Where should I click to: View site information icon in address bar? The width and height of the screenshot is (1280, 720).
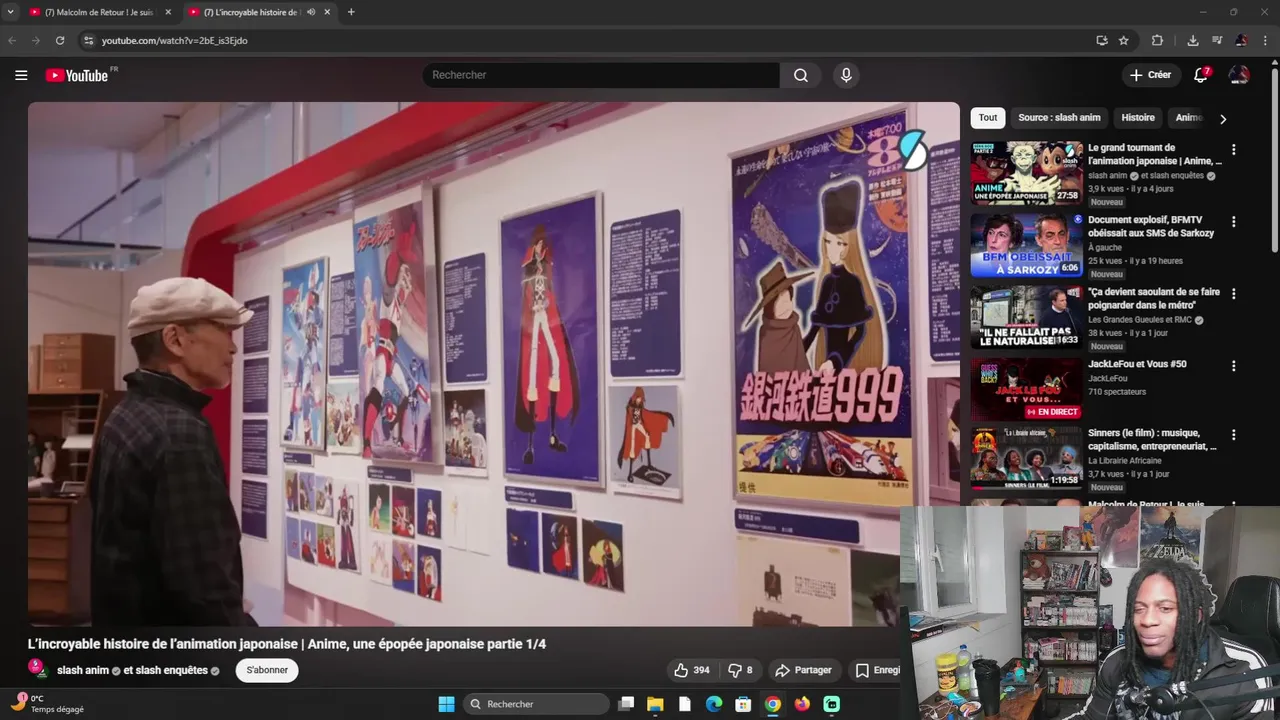pyautogui.click(x=88, y=41)
